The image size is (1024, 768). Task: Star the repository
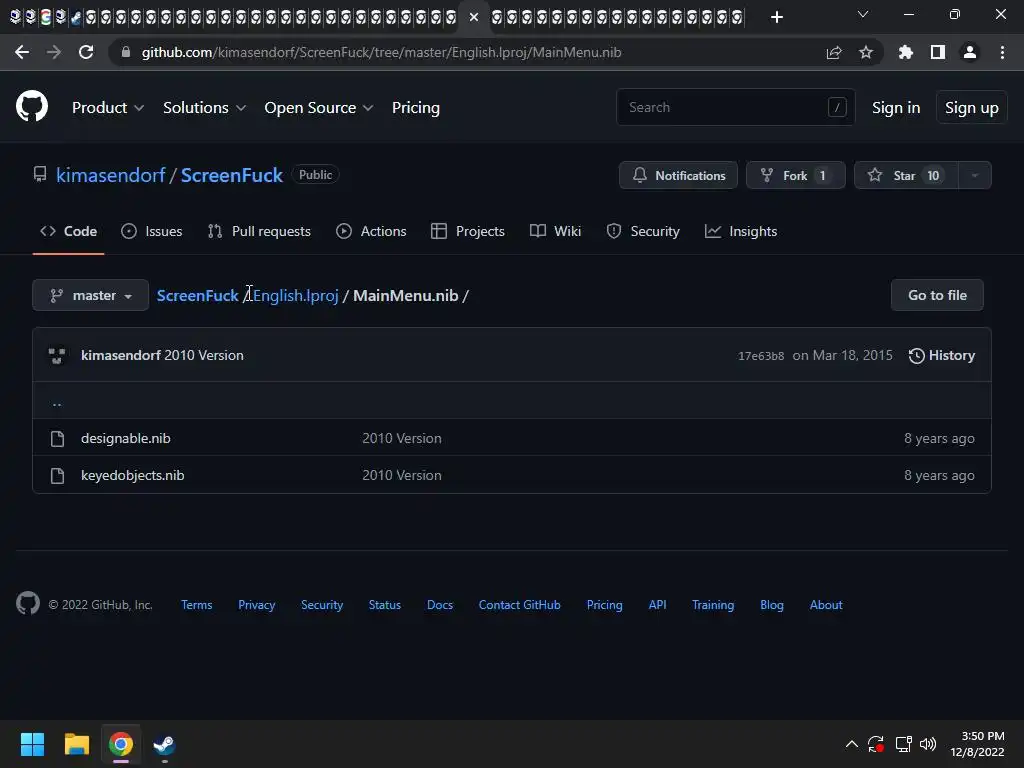click(x=906, y=175)
